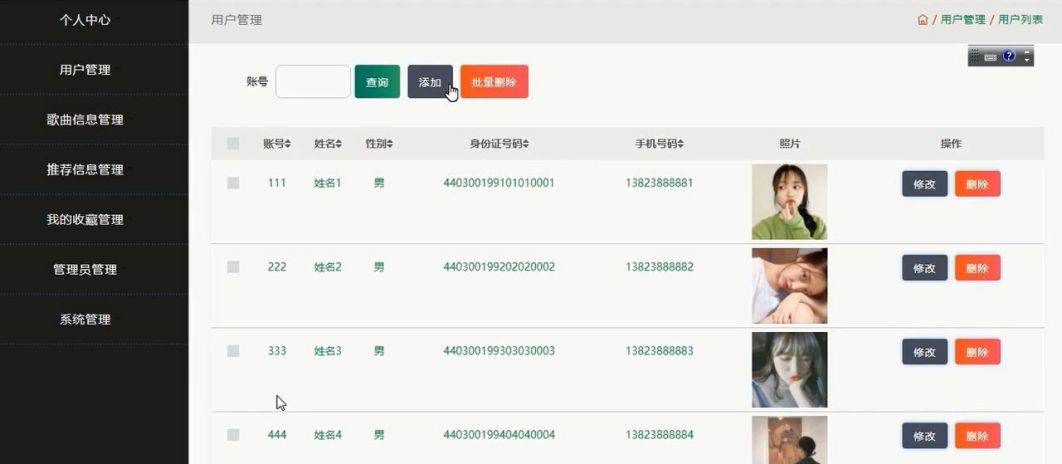Image resolution: width=1062 pixels, height=464 pixels.
Task: Click the account cell 111
Action: coord(277,183)
